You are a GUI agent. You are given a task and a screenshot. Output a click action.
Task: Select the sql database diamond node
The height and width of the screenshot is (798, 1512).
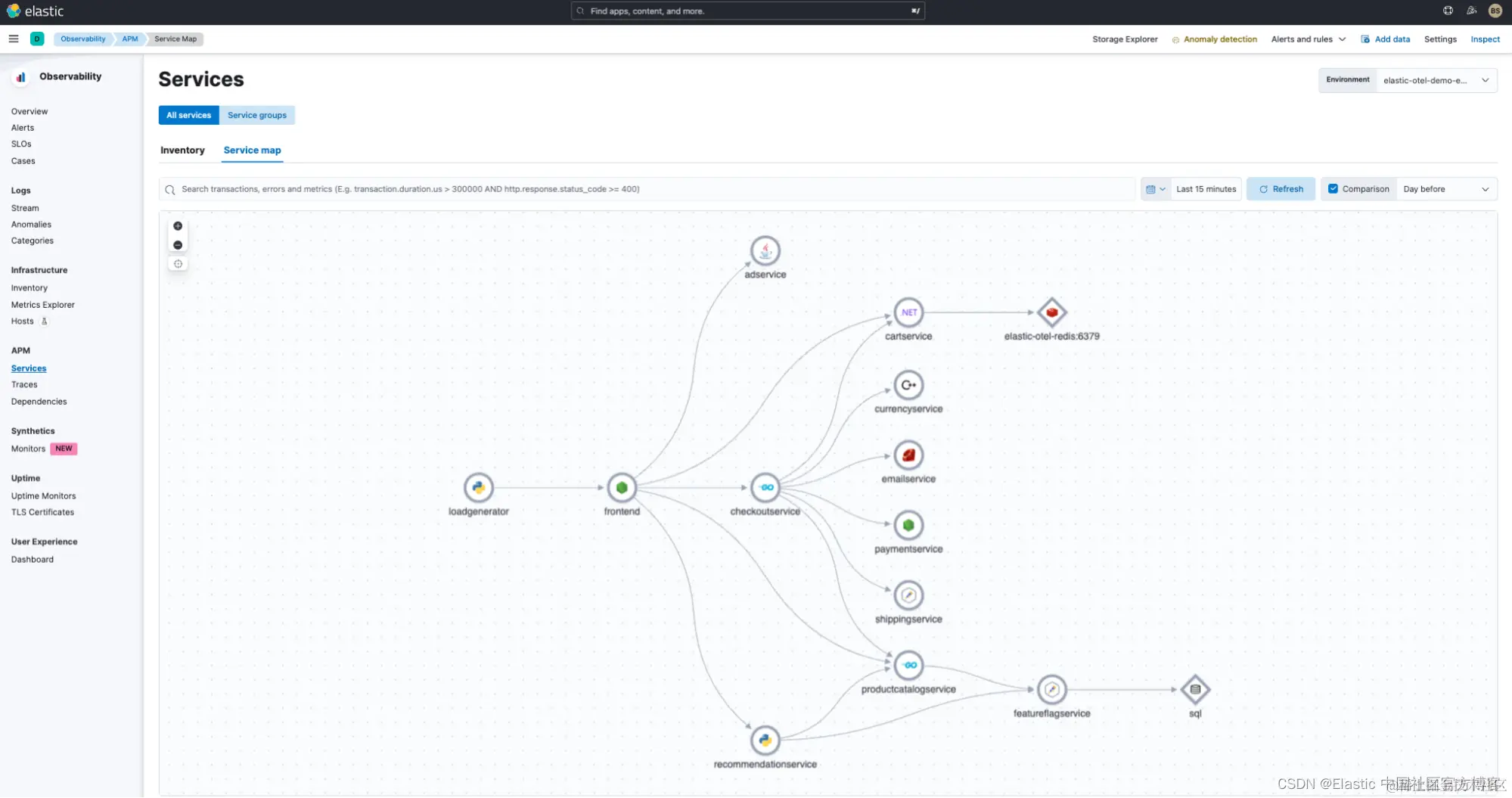(1195, 690)
